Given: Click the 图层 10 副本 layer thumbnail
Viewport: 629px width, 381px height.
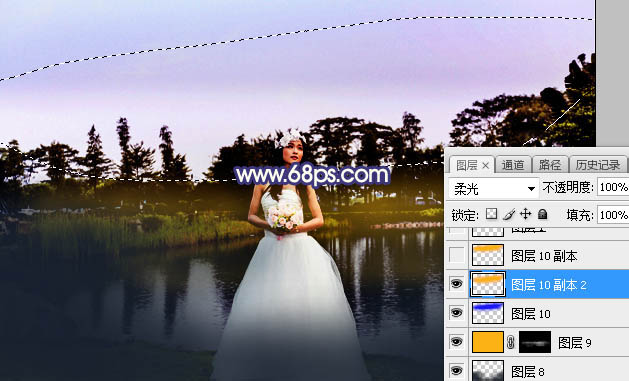Looking at the screenshot, I should 488,255.
